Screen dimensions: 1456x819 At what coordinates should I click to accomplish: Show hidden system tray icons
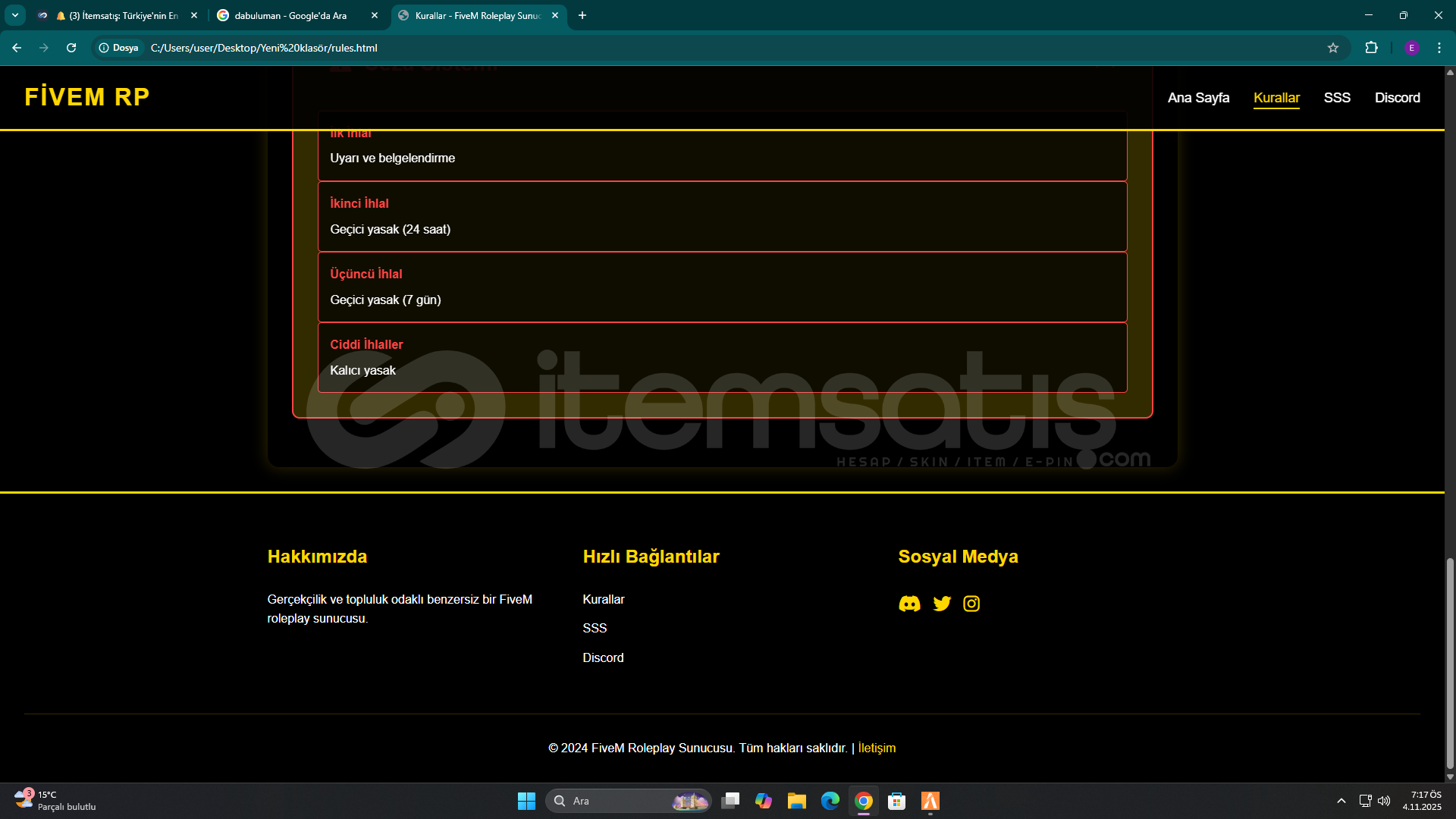[1341, 801]
